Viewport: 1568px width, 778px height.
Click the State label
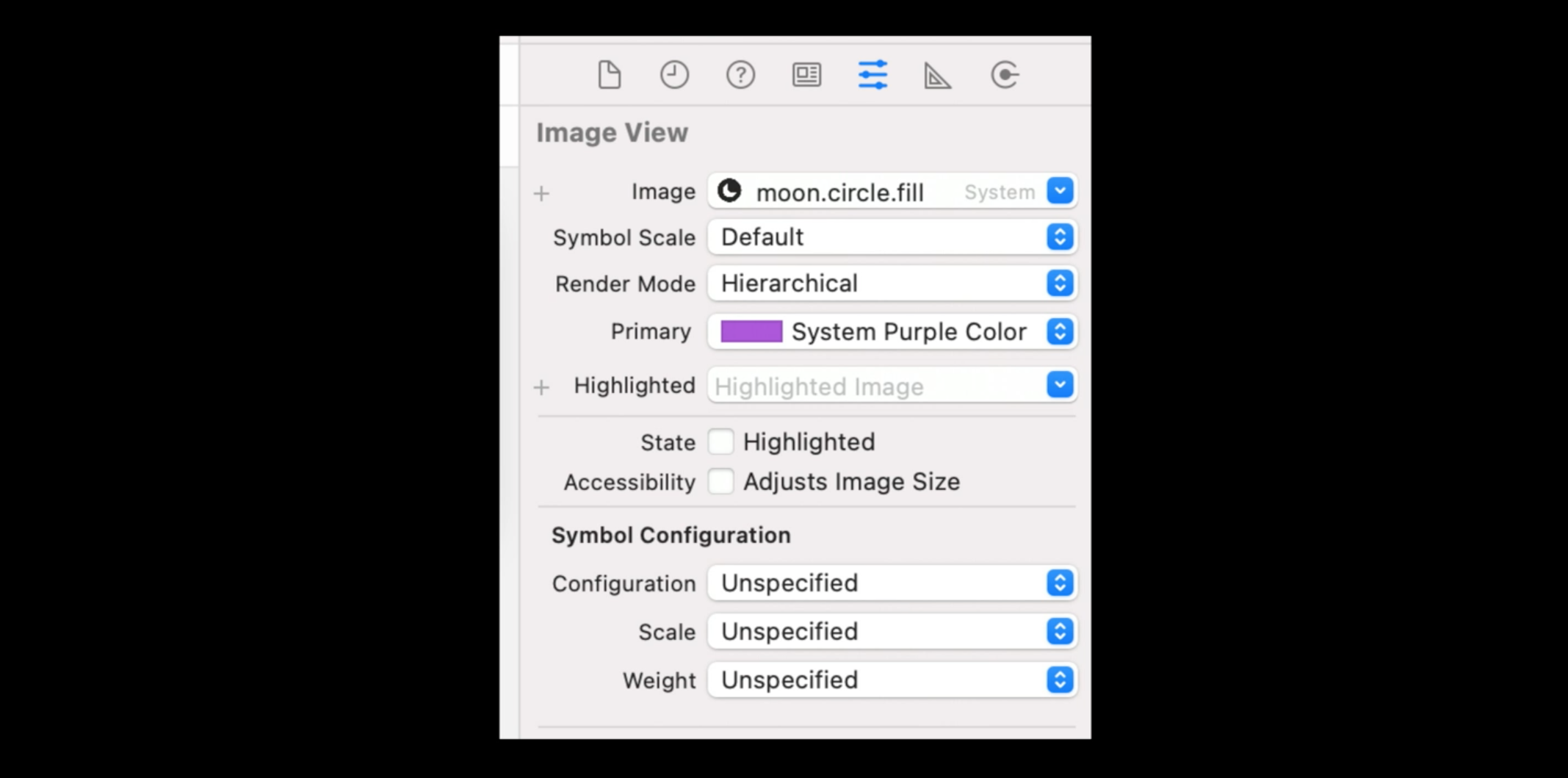point(668,442)
